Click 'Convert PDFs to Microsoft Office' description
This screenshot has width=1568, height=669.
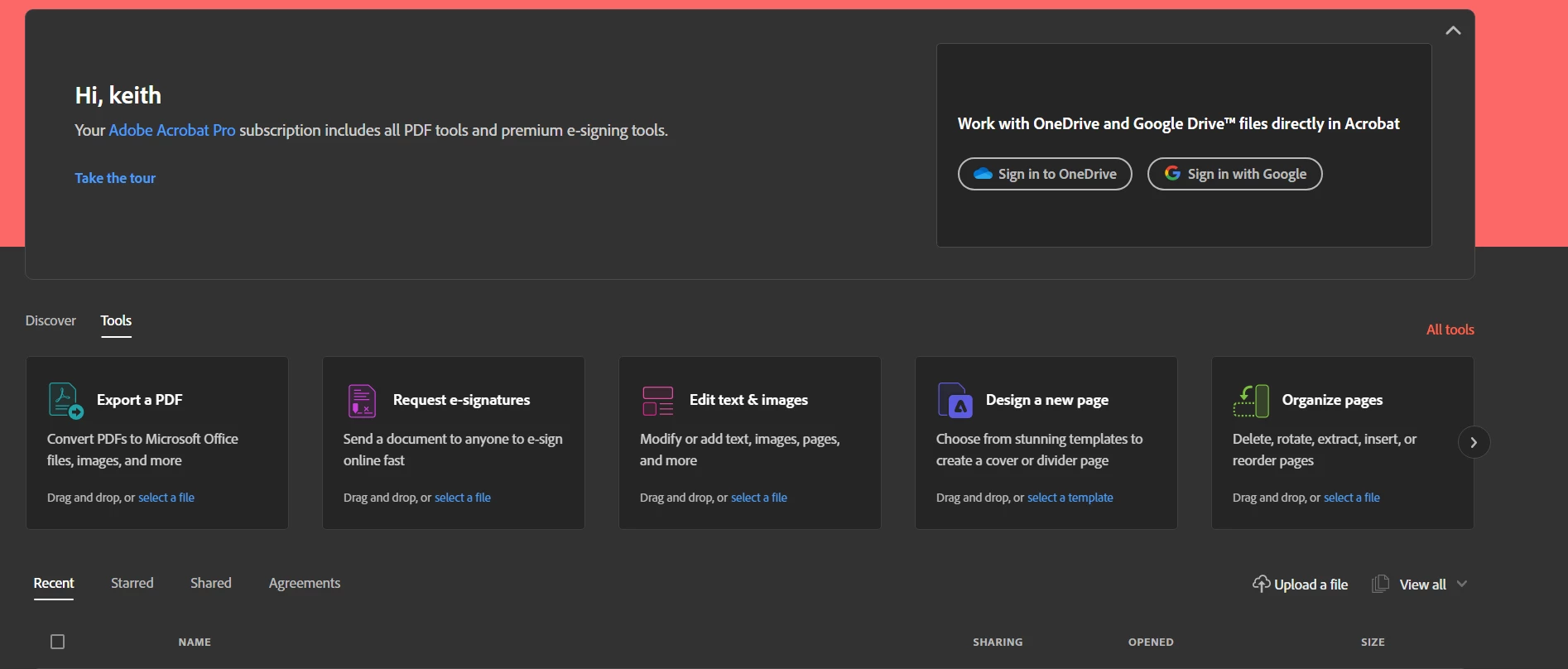tap(142, 450)
